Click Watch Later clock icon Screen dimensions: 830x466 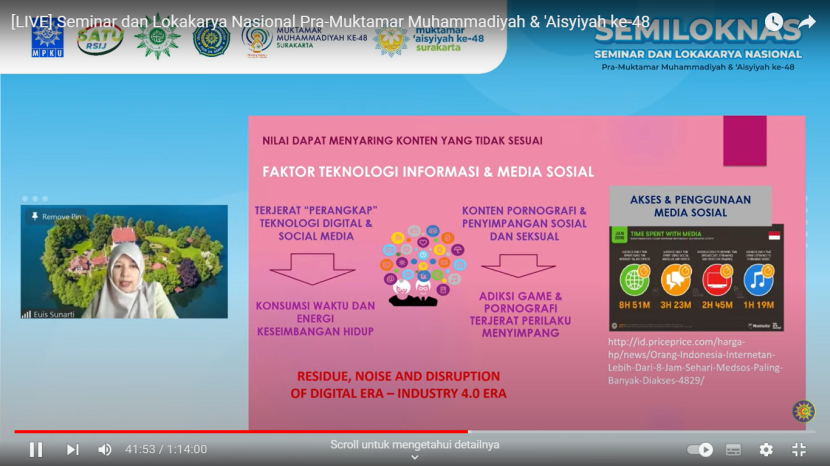(773, 21)
